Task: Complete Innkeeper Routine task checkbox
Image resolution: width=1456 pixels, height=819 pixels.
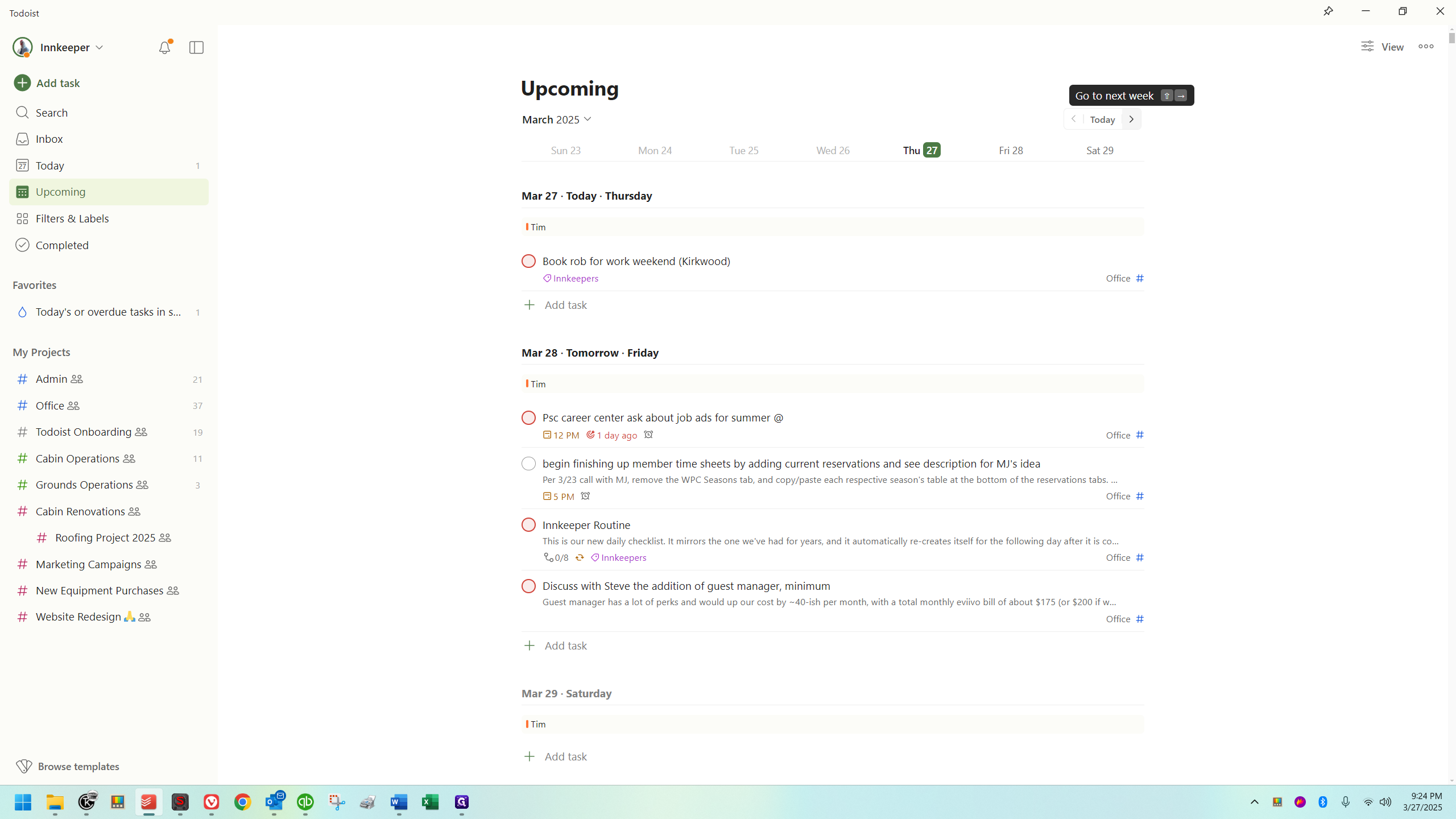Action: [x=528, y=525]
